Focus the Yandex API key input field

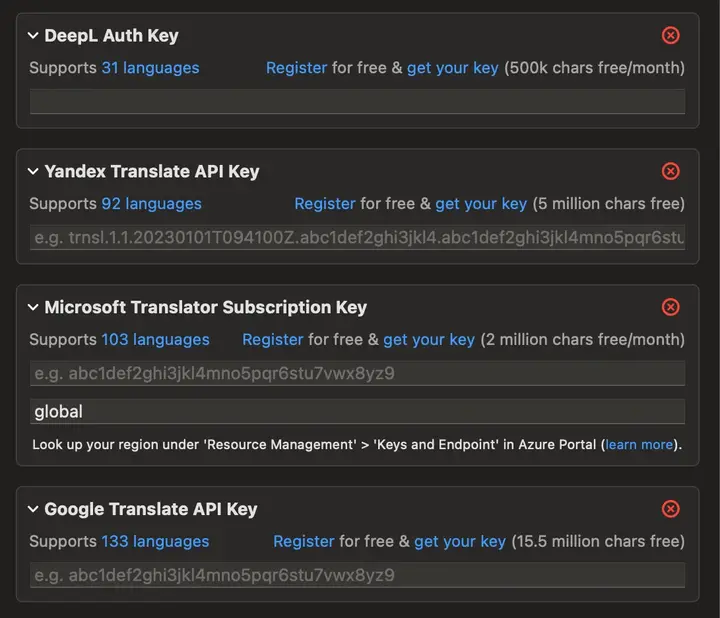[358, 237]
